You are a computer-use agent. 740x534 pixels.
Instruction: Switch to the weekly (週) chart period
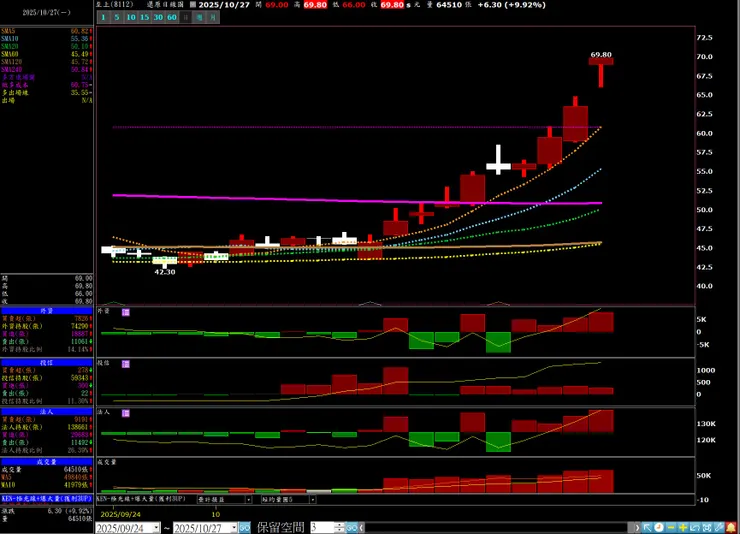pos(200,17)
